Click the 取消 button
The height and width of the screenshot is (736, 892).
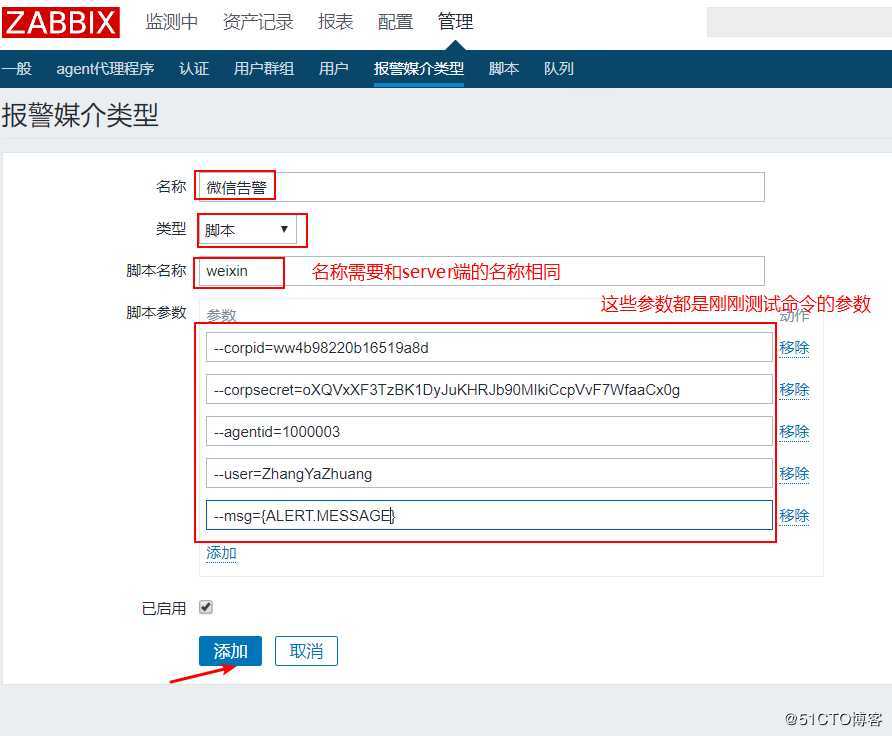point(306,651)
